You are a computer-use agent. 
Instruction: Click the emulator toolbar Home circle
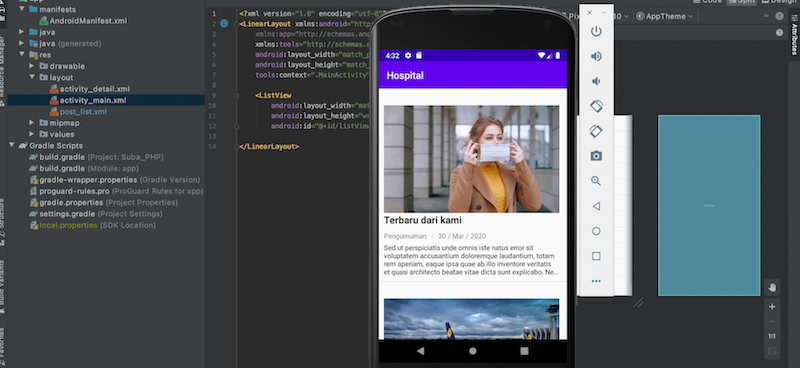click(596, 231)
